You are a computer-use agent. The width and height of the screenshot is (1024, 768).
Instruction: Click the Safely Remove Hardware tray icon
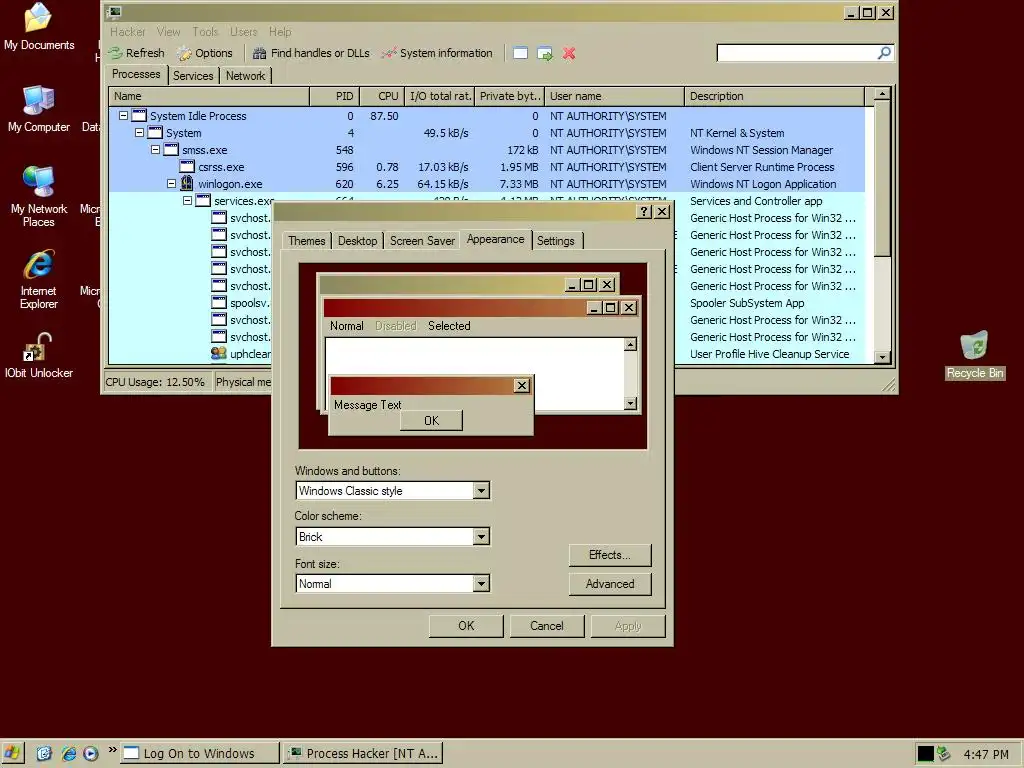pyautogui.click(x=943, y=753)
